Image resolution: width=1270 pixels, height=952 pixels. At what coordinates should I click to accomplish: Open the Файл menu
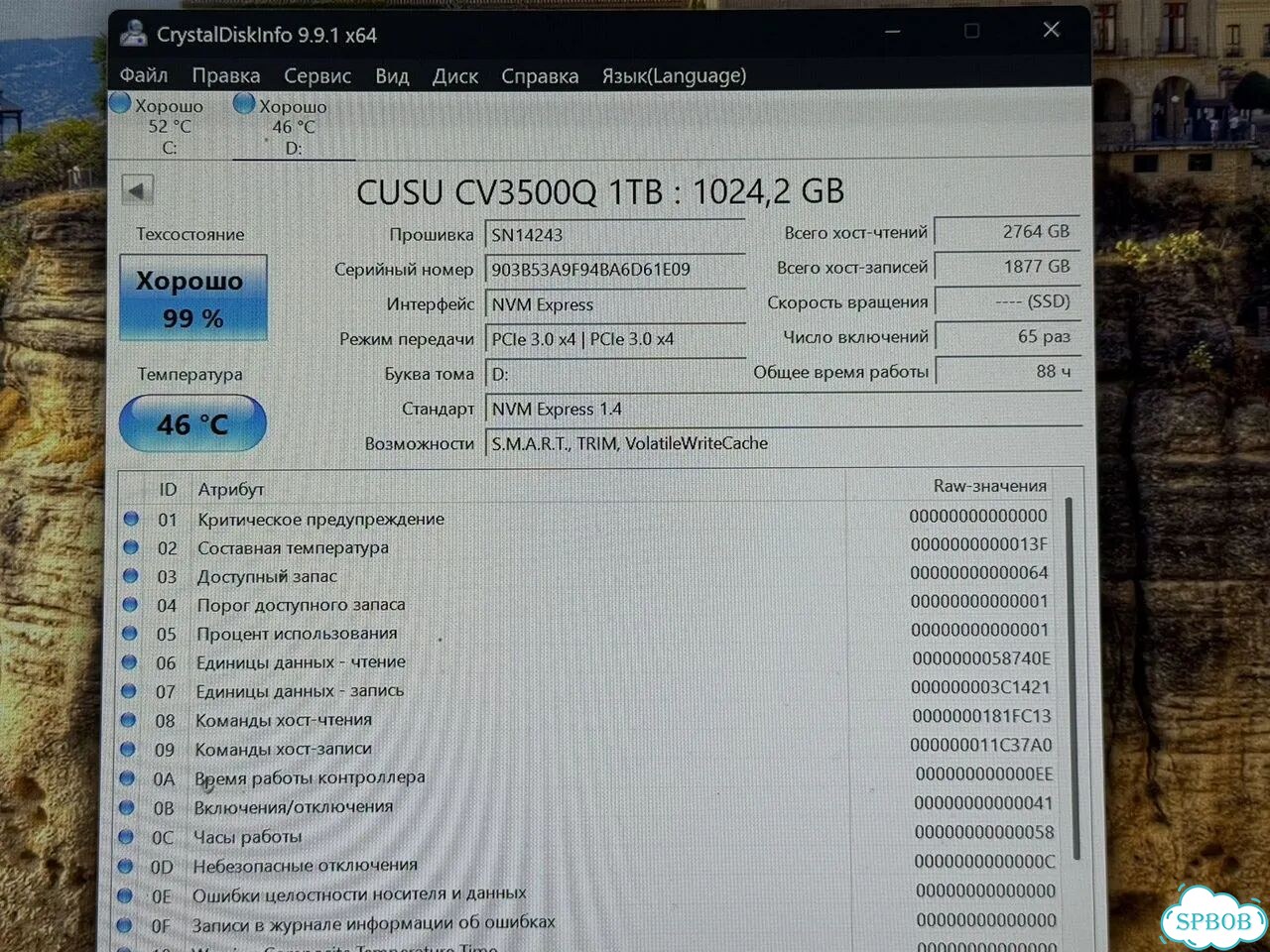coord(144,75)
